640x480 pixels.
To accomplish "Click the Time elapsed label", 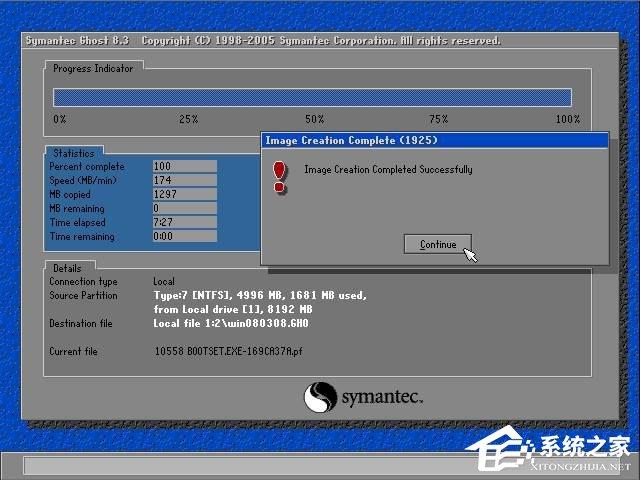I will (x=78, y=222).
